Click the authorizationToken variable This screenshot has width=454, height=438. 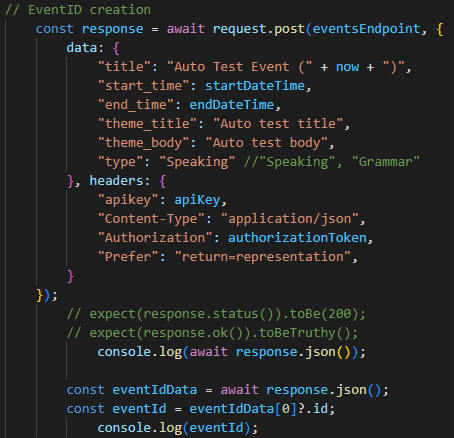point(297,238)
